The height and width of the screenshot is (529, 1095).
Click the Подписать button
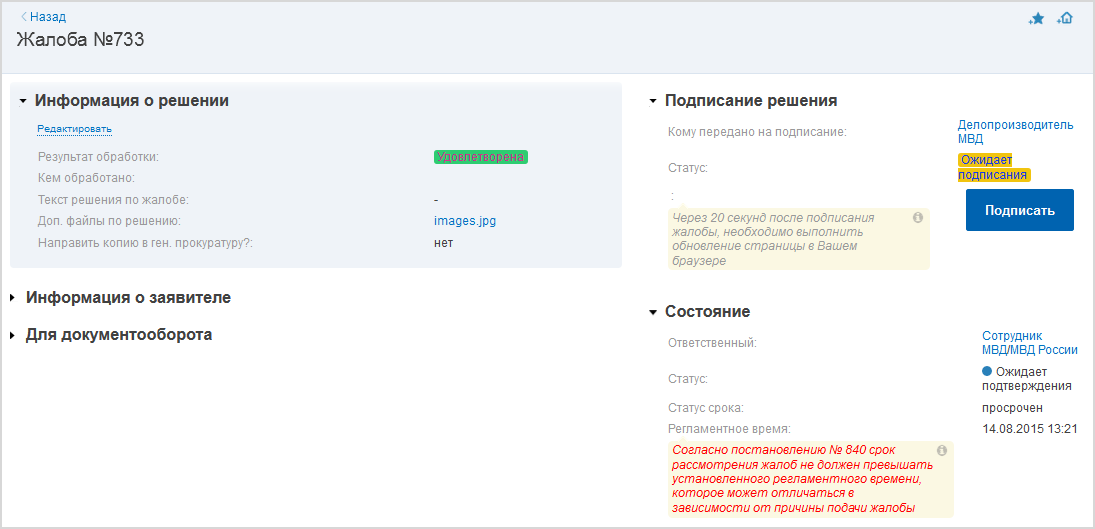tap(1020, 210)
